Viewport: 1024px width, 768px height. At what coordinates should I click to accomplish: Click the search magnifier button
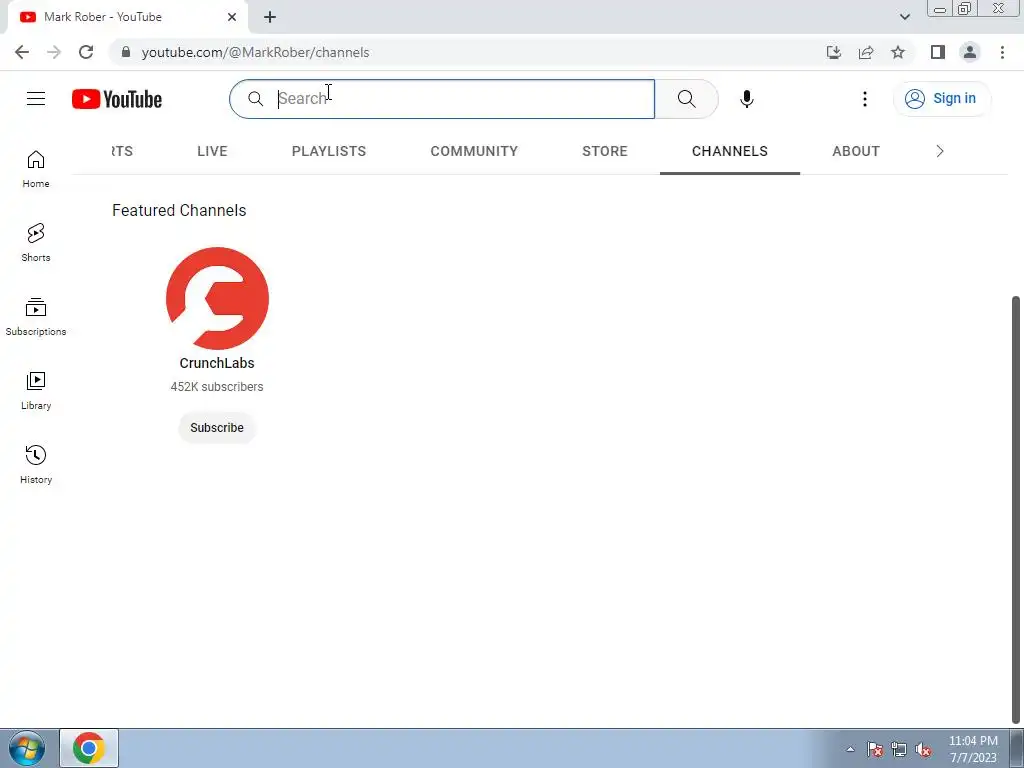pos(686,99)
